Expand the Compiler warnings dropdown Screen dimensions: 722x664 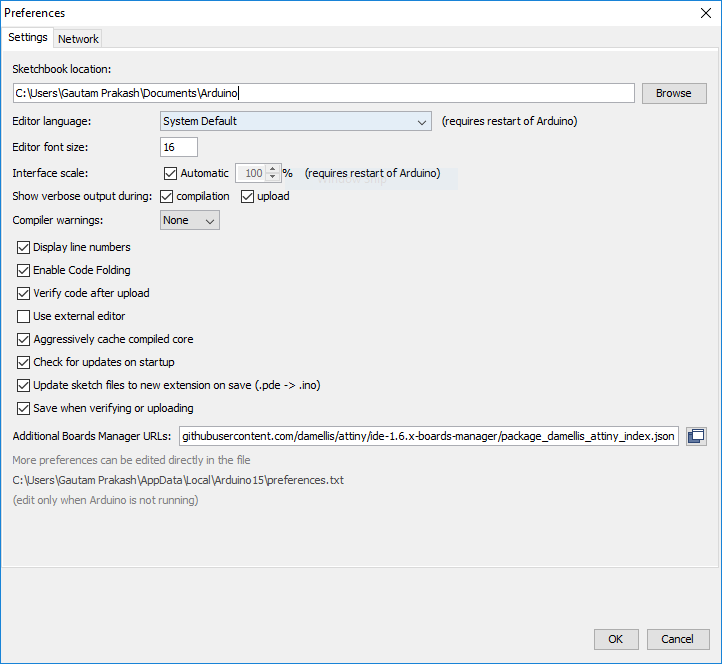(x=190, y=220)
